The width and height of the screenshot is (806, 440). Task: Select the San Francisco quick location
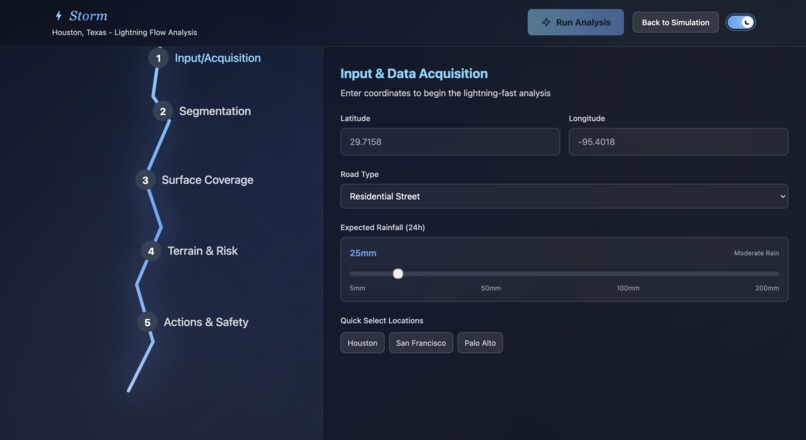pos(421,343)
